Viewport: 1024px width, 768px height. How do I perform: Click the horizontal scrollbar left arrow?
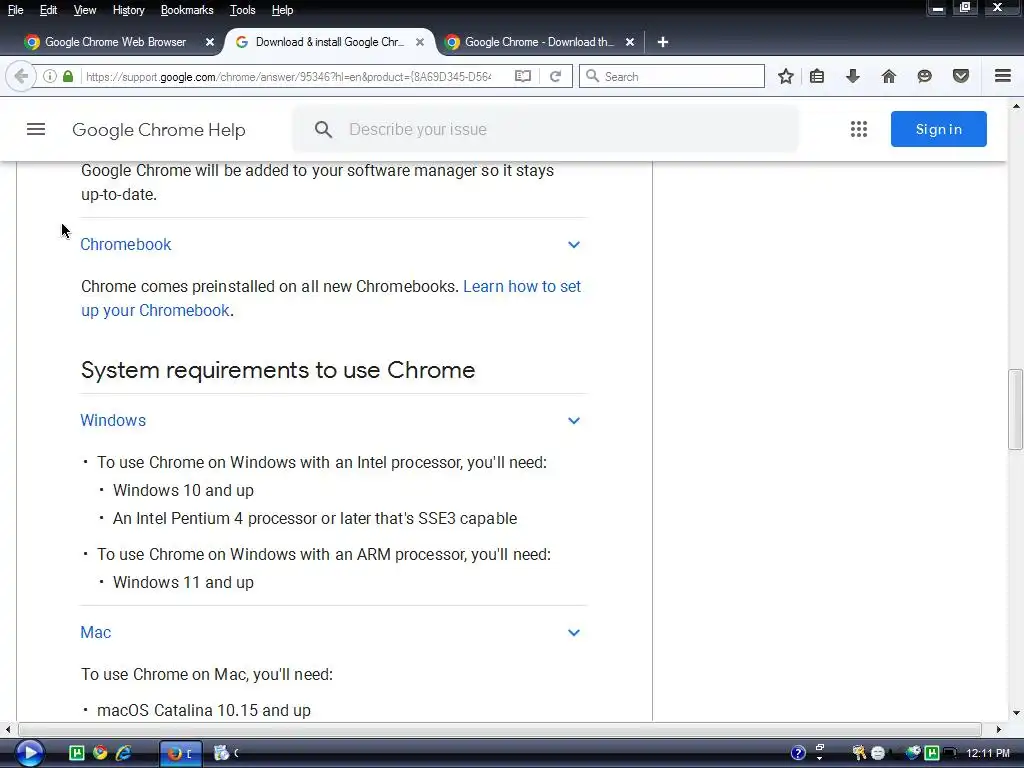(8, 729)
